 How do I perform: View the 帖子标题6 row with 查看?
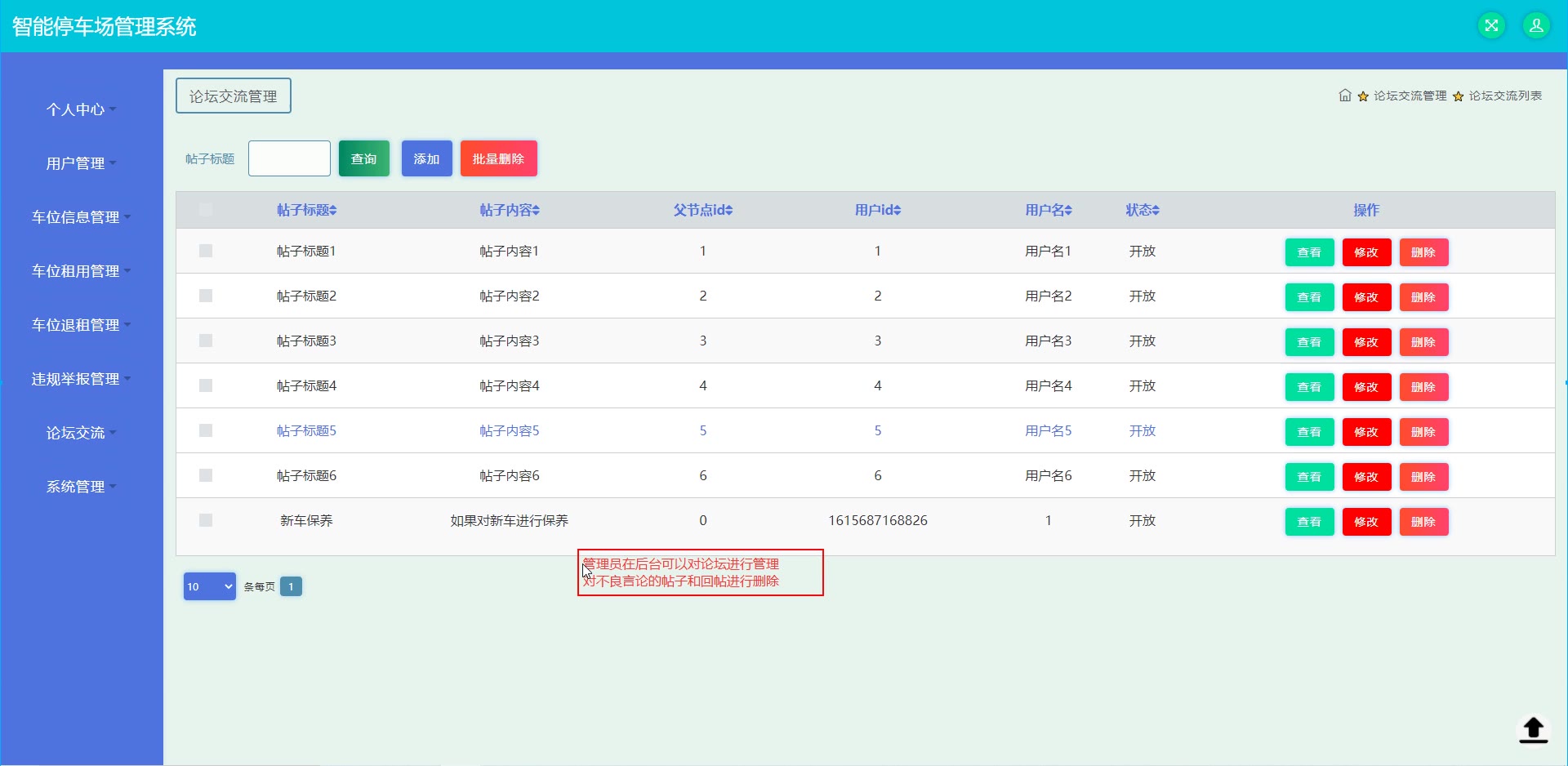(1309, 477)
